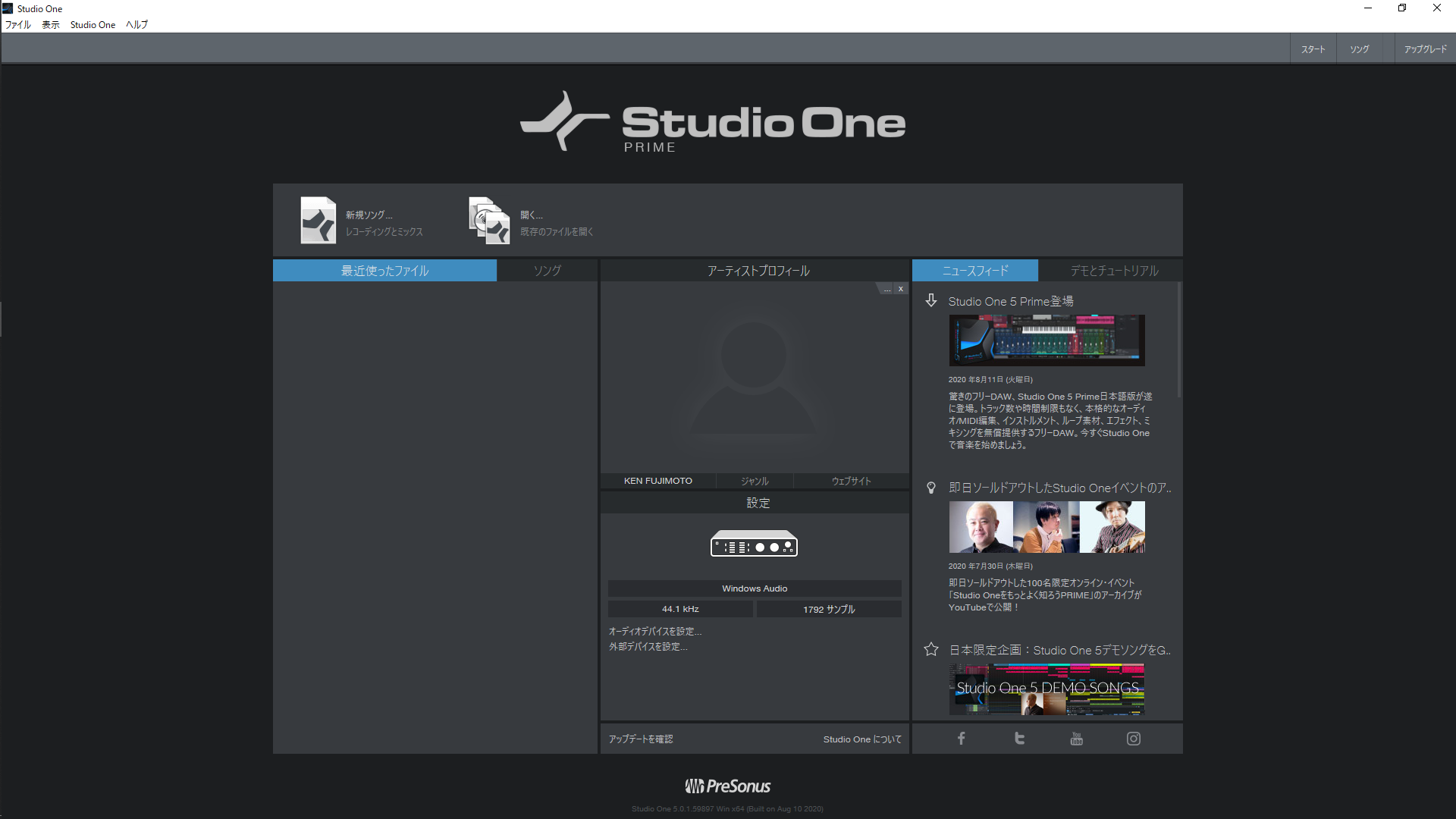Click 外部デバイスを設定... link

pyautogui.click(x=648, y=647)
